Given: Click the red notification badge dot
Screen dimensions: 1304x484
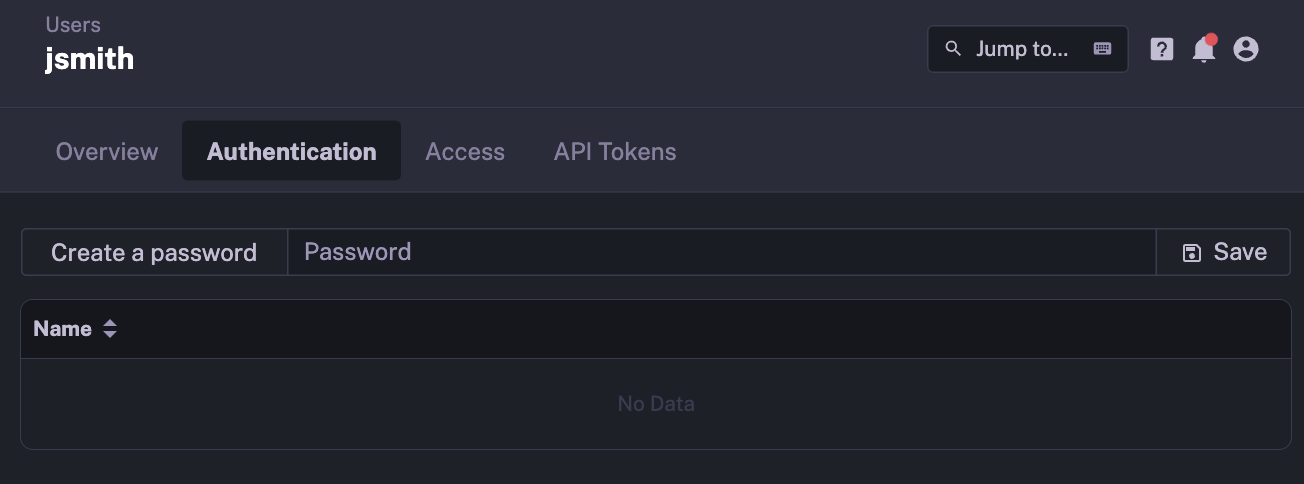Looking at the screenshot, I should (1211, 39).
